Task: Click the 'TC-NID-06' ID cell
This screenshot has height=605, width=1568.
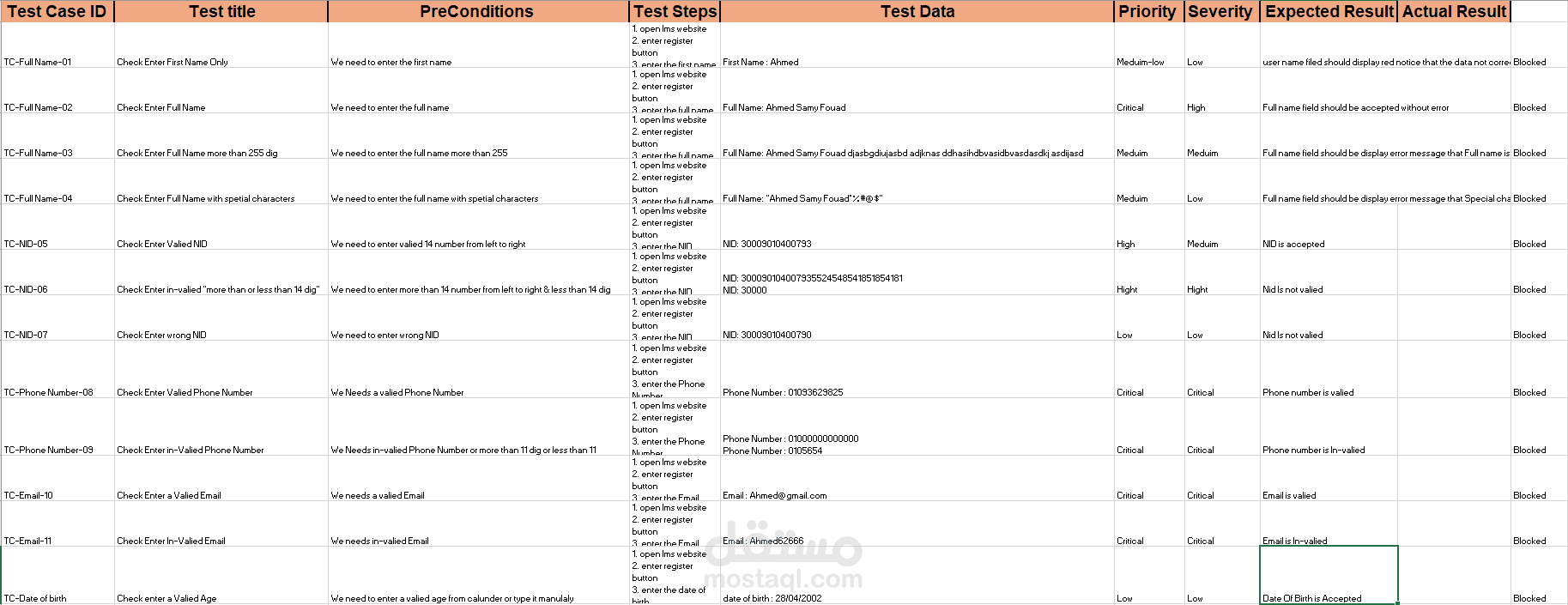Action: [58, 273]
